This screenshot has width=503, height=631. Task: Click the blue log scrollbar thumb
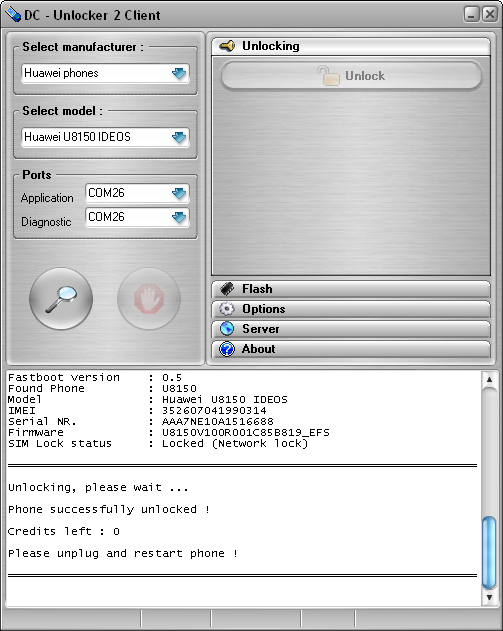tap(489, 553)
